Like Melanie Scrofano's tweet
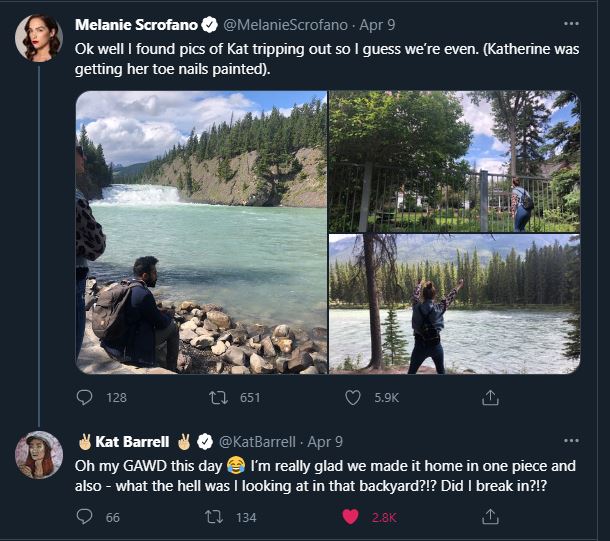The image size is (610, 541). click(x=352, y=397)
